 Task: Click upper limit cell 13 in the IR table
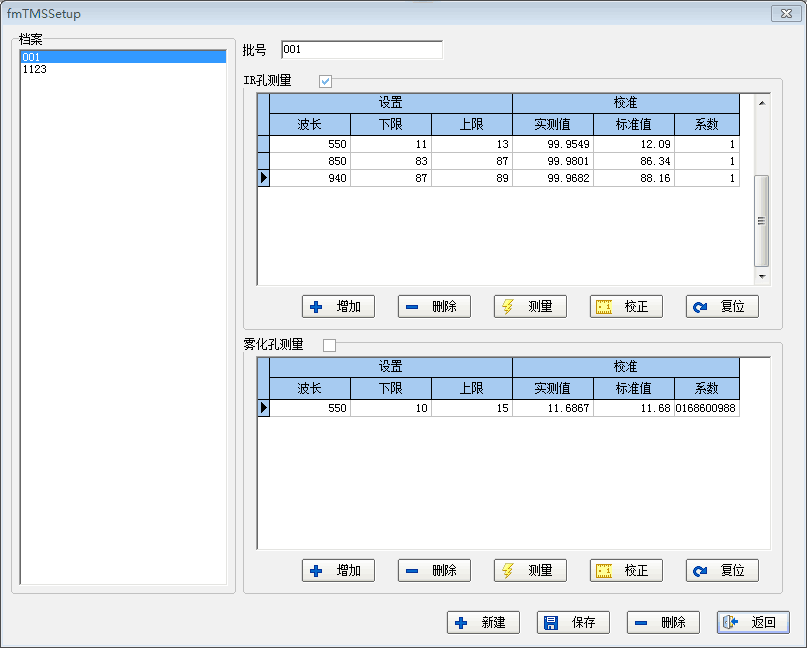(x=472, y=144)
